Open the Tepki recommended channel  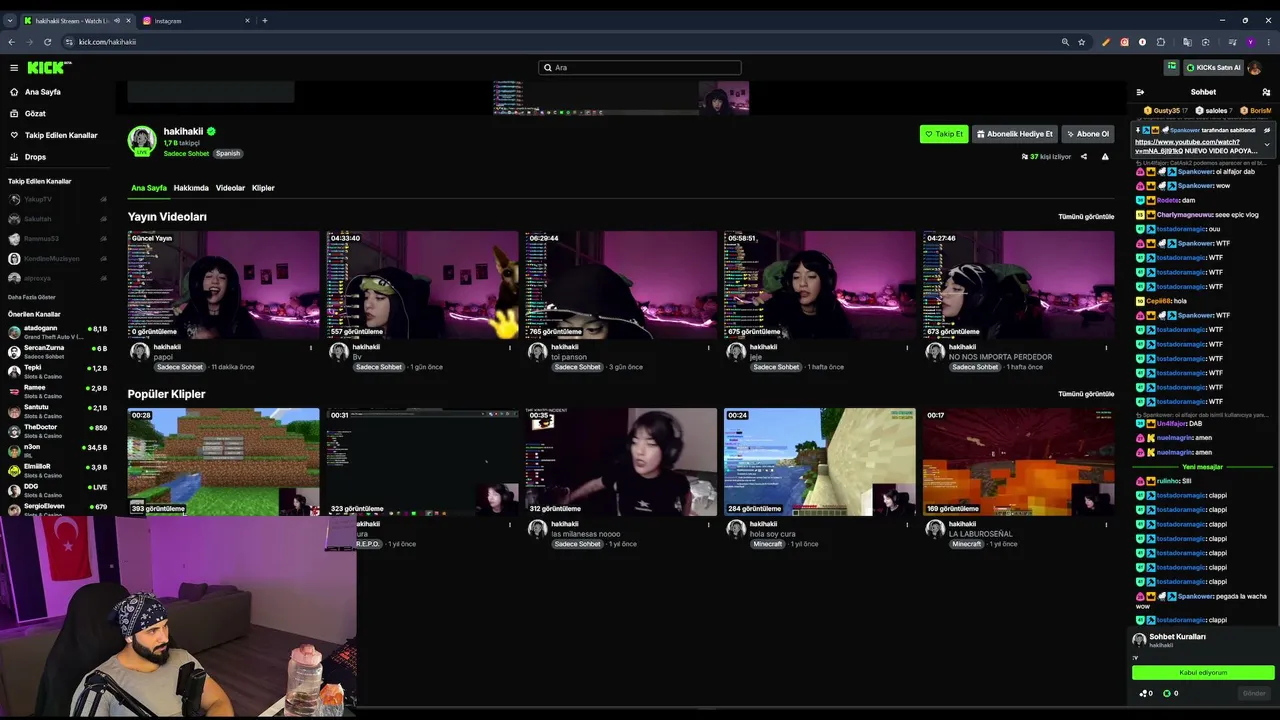[58, 371]
